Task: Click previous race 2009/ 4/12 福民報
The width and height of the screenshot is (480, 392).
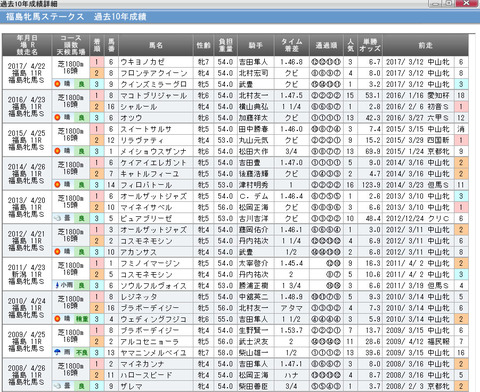Action: pyautogui.click(x=418, y=342)
